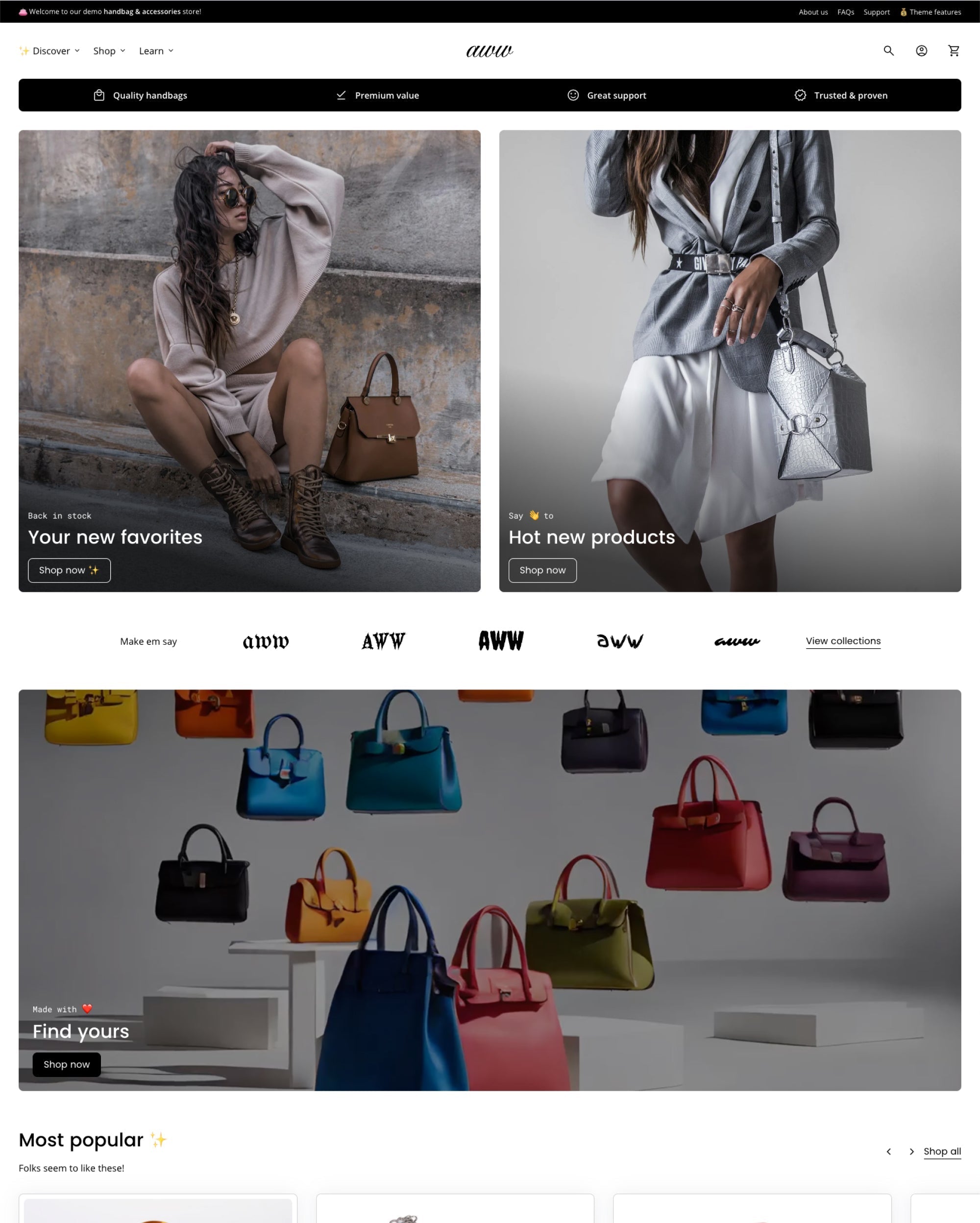The width and height of the screenshot is (980, 1223).
Task: Click the Premium value checkmark icon
Action: [341, 95]
